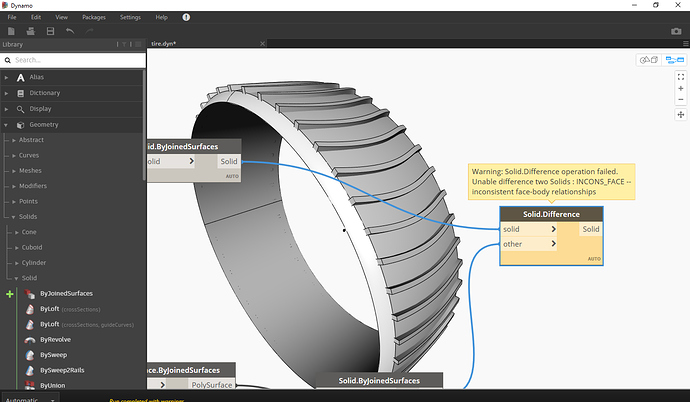
Task: Open the Packages menu
Action: [94, 17]
